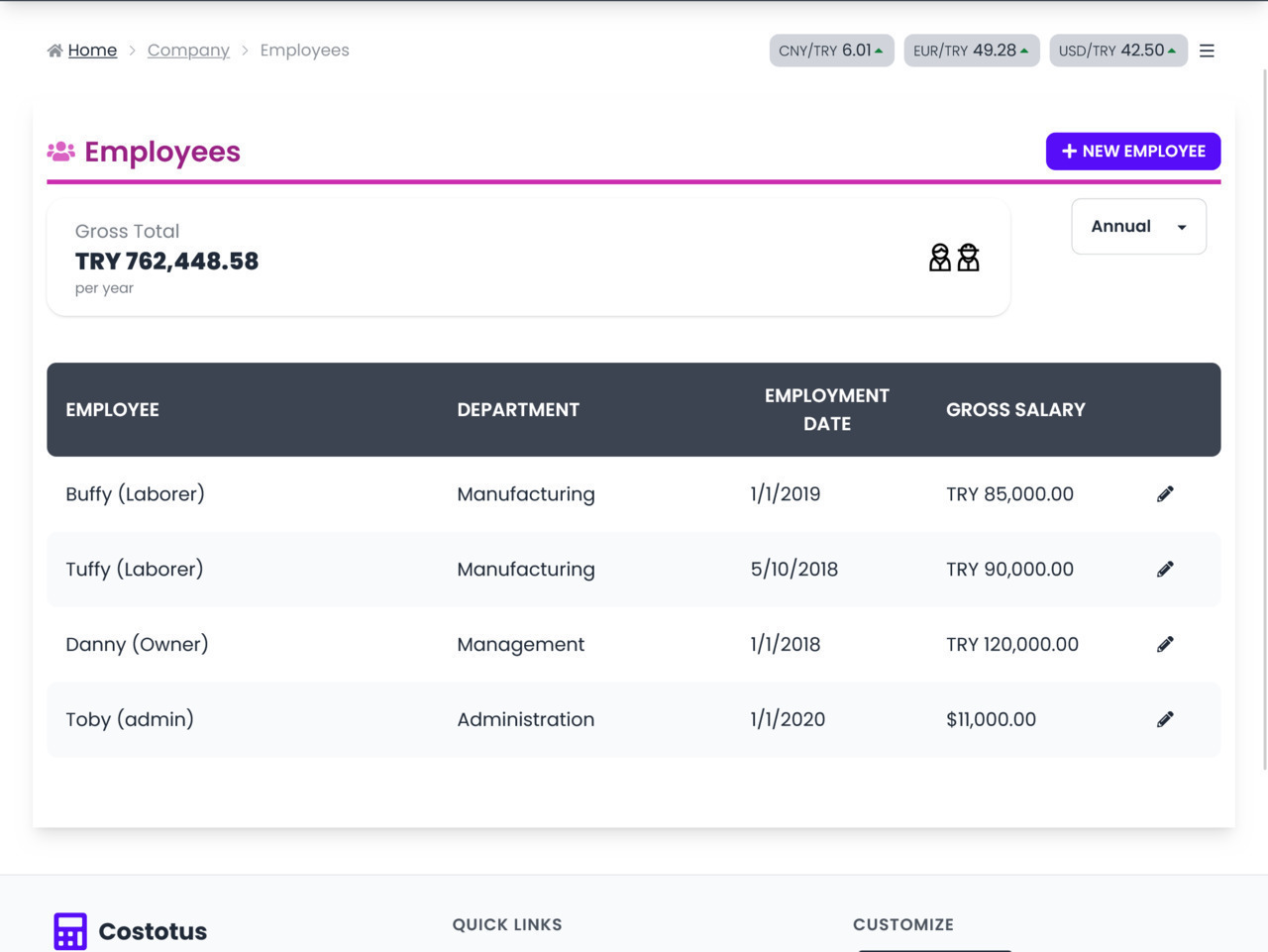1268x952 pixels.
Task: Go to Home breadcrumb link
Action: tap(92, 51)
